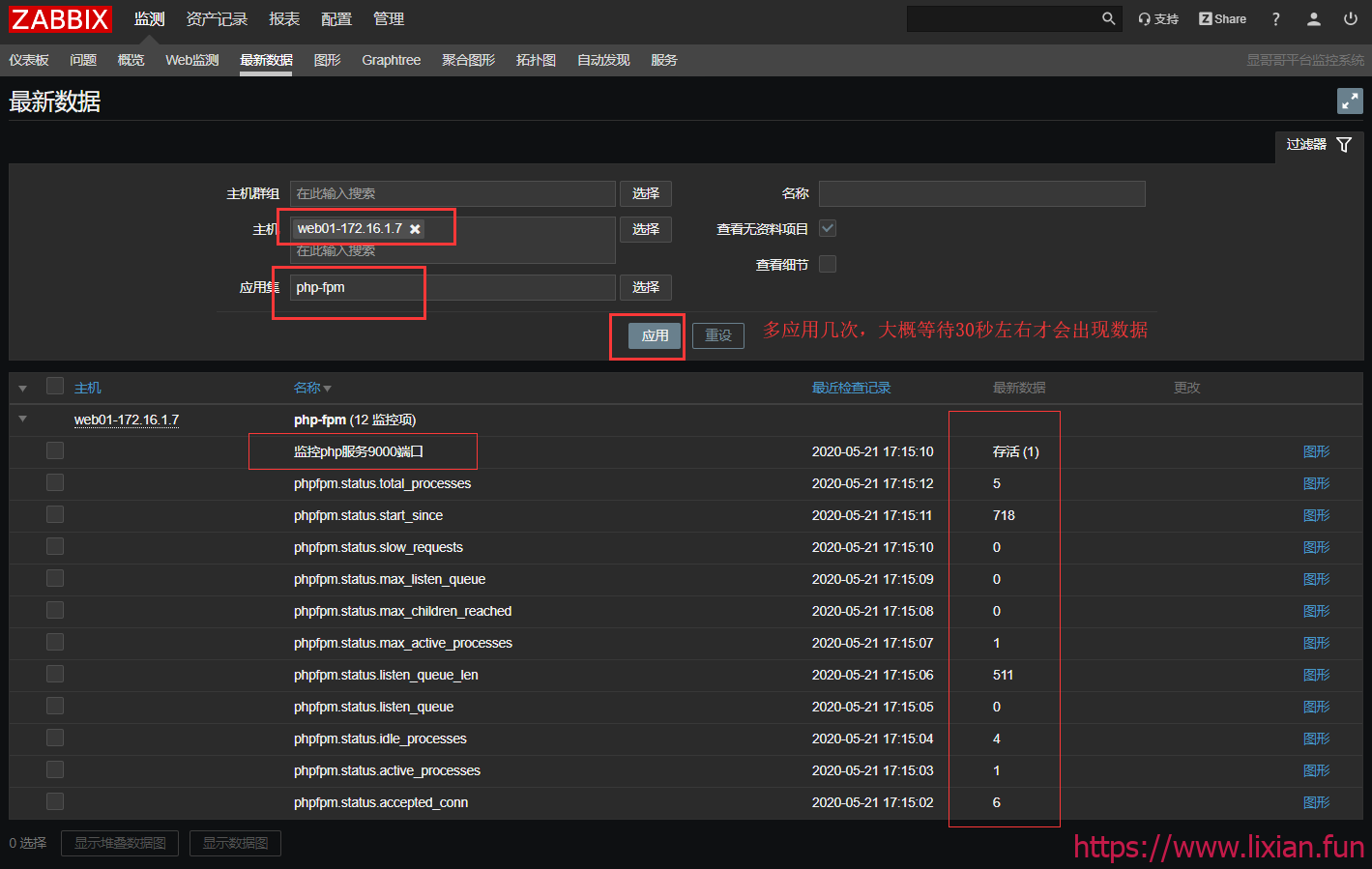Viewport: 1372px width, 869px height.
Task: Enable the 查看细节 checkbox
Action: [828, 264]
